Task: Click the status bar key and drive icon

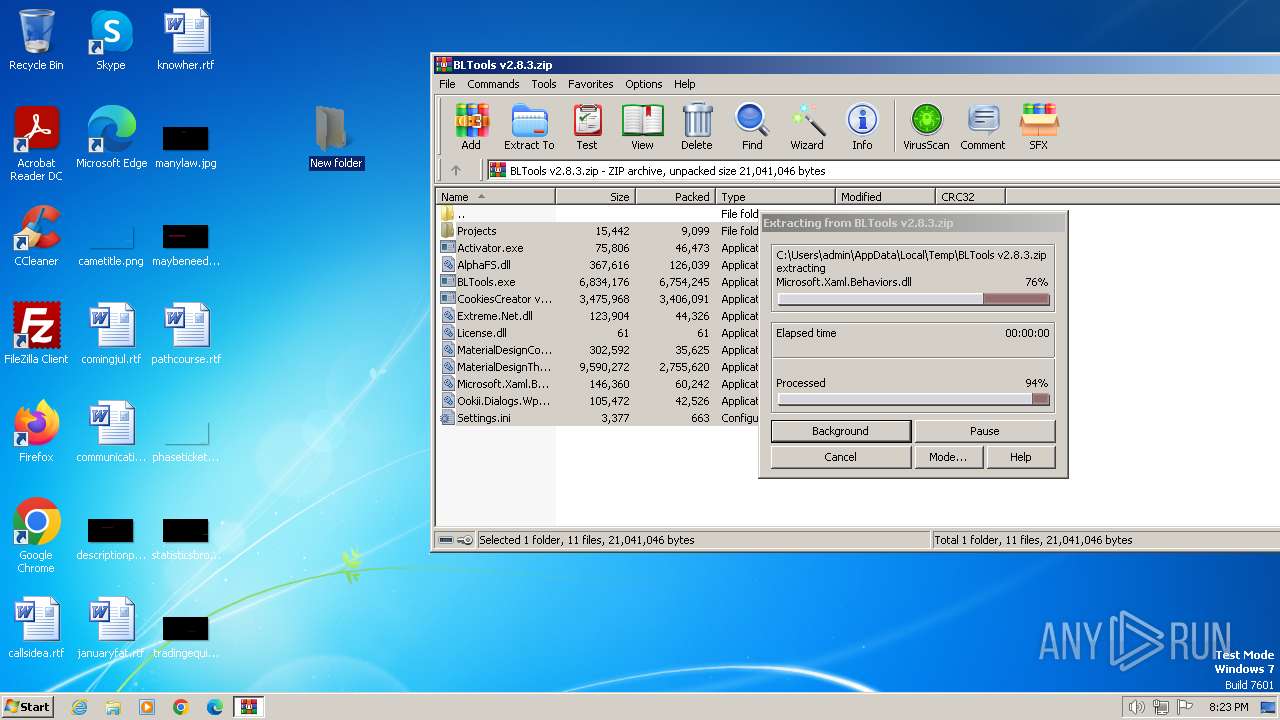Action: 457,540
